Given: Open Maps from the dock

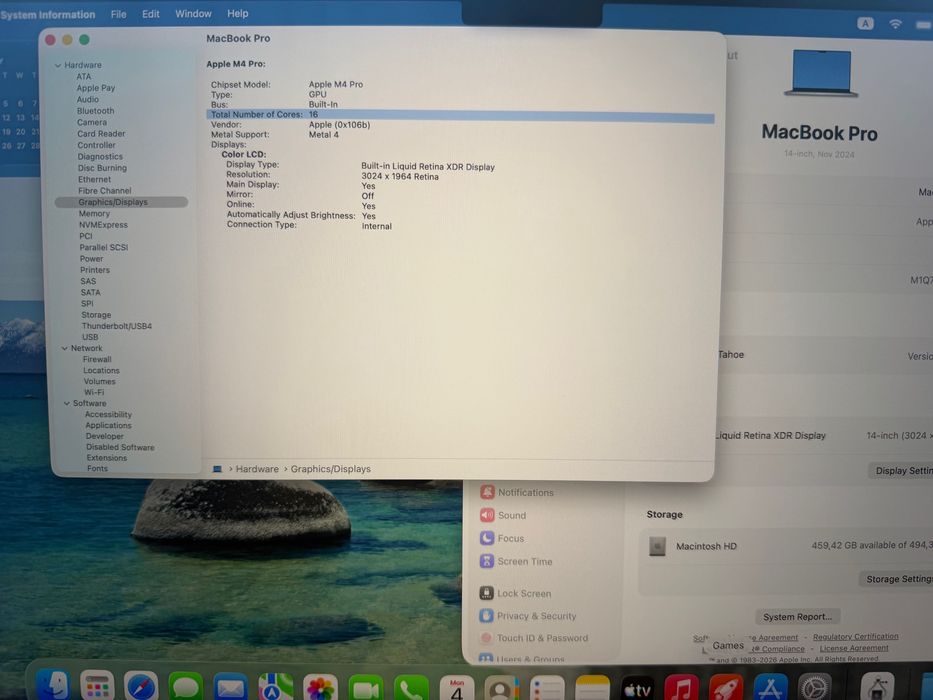Looking at the screenshot, I should point(275,688).
